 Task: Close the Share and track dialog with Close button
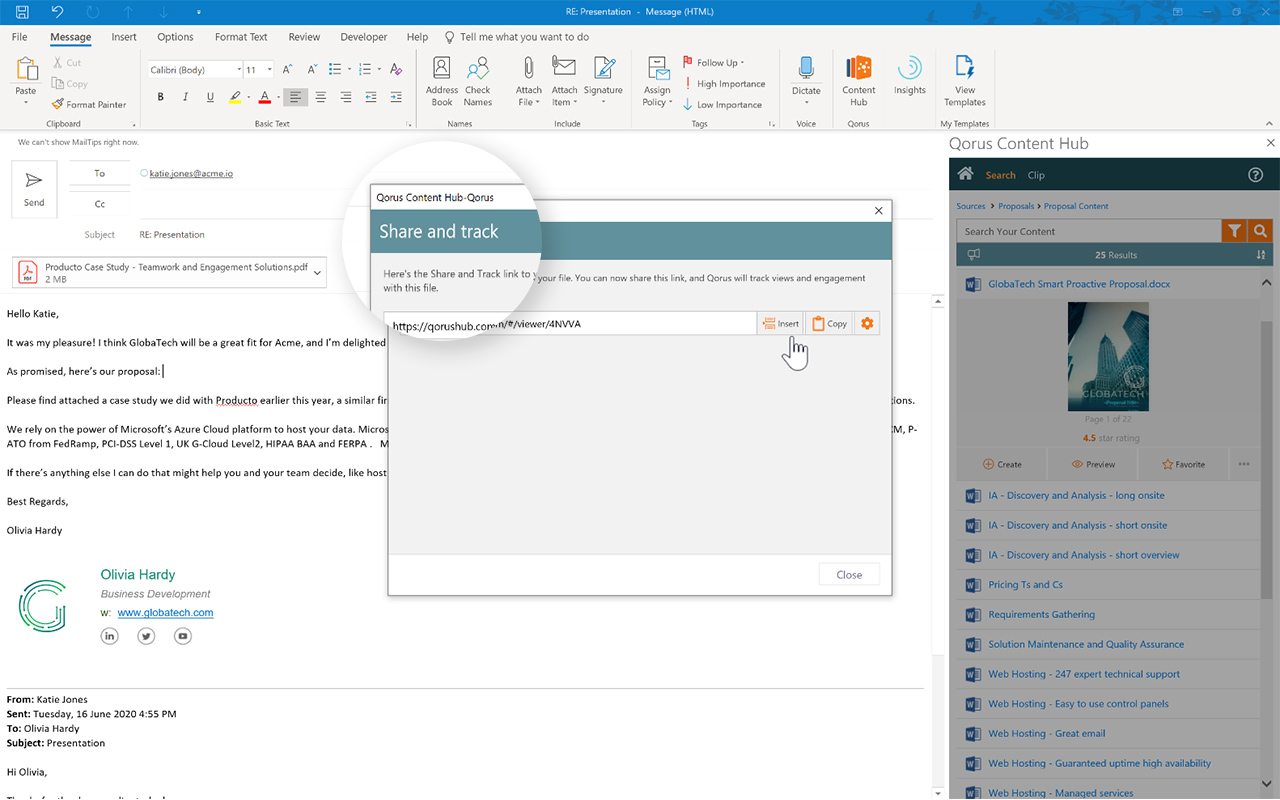849,575
